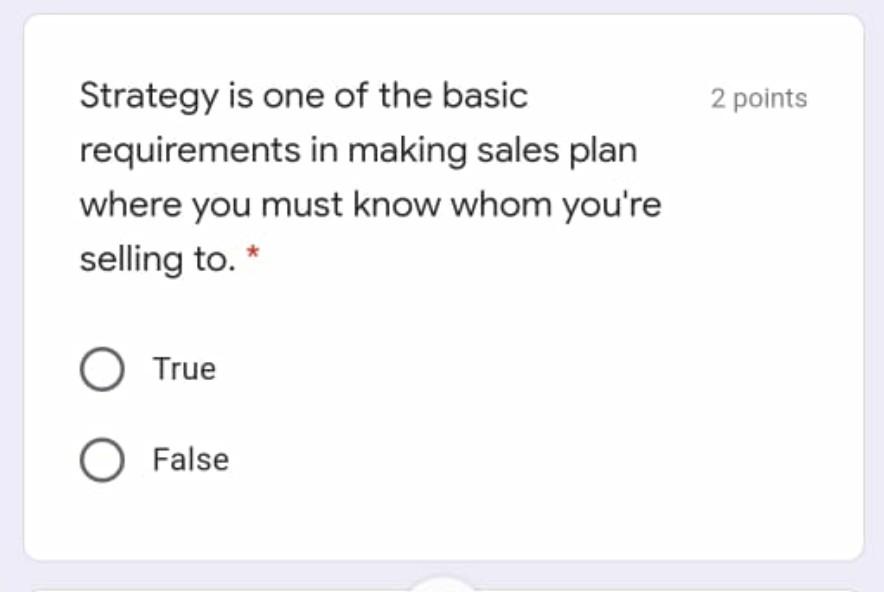Click the sales plan question heading
This screenshot has height=592, width=884.
370,150
